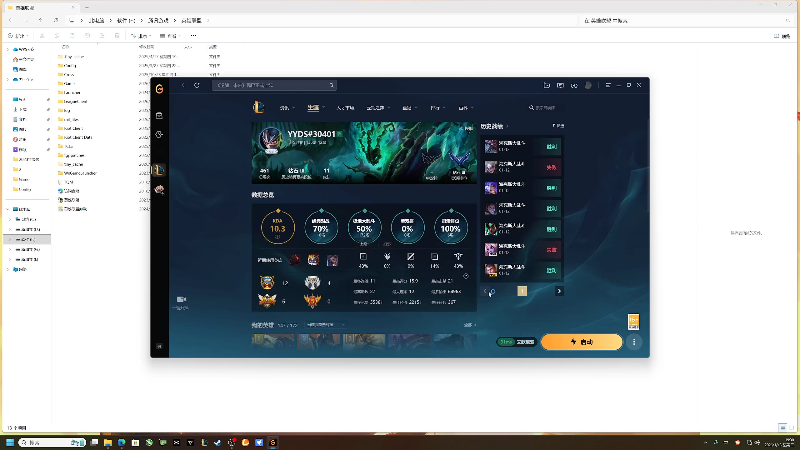Open Explorer's see more three-dot menu

[193, 36]
